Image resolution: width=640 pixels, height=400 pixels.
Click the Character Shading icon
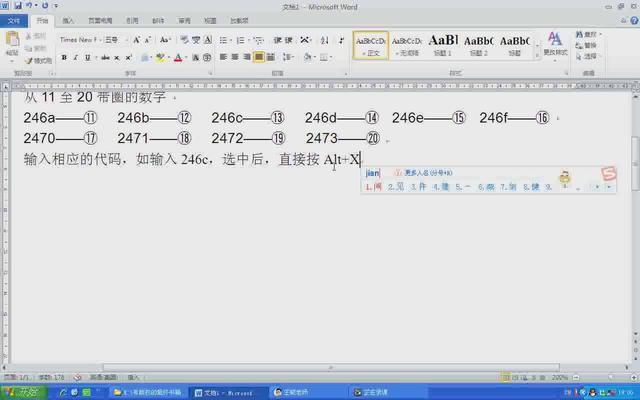coord(196,58)
